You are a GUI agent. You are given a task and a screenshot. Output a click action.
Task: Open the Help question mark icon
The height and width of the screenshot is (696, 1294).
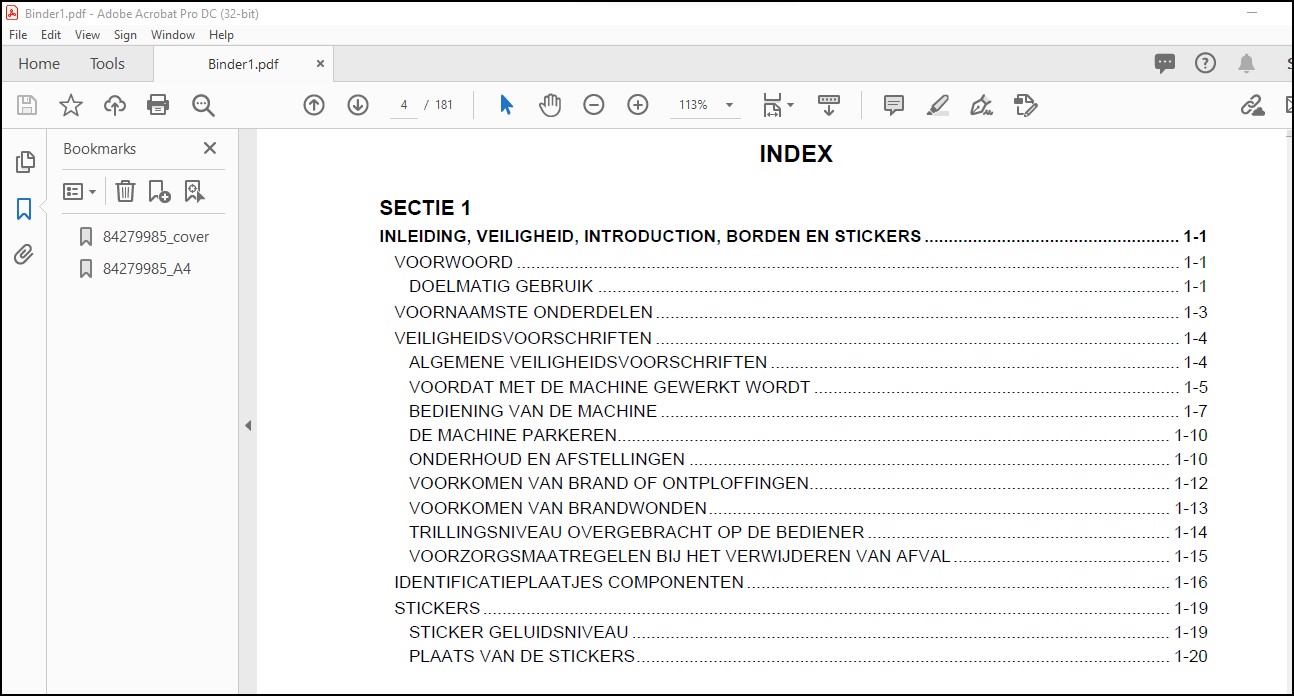[x=1206, y=63]
